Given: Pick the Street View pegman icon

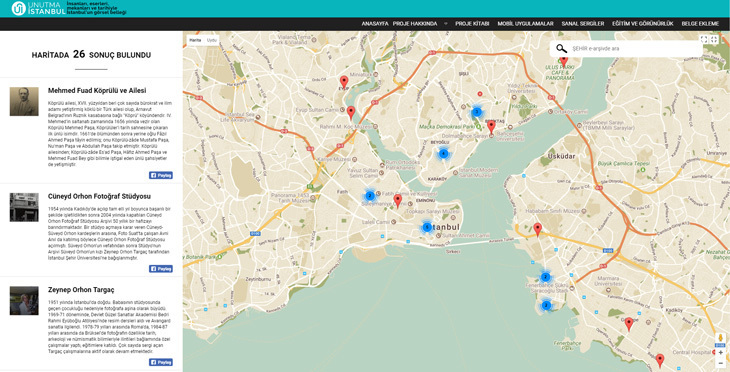Looking at the screenshot, I should [721, 338].
